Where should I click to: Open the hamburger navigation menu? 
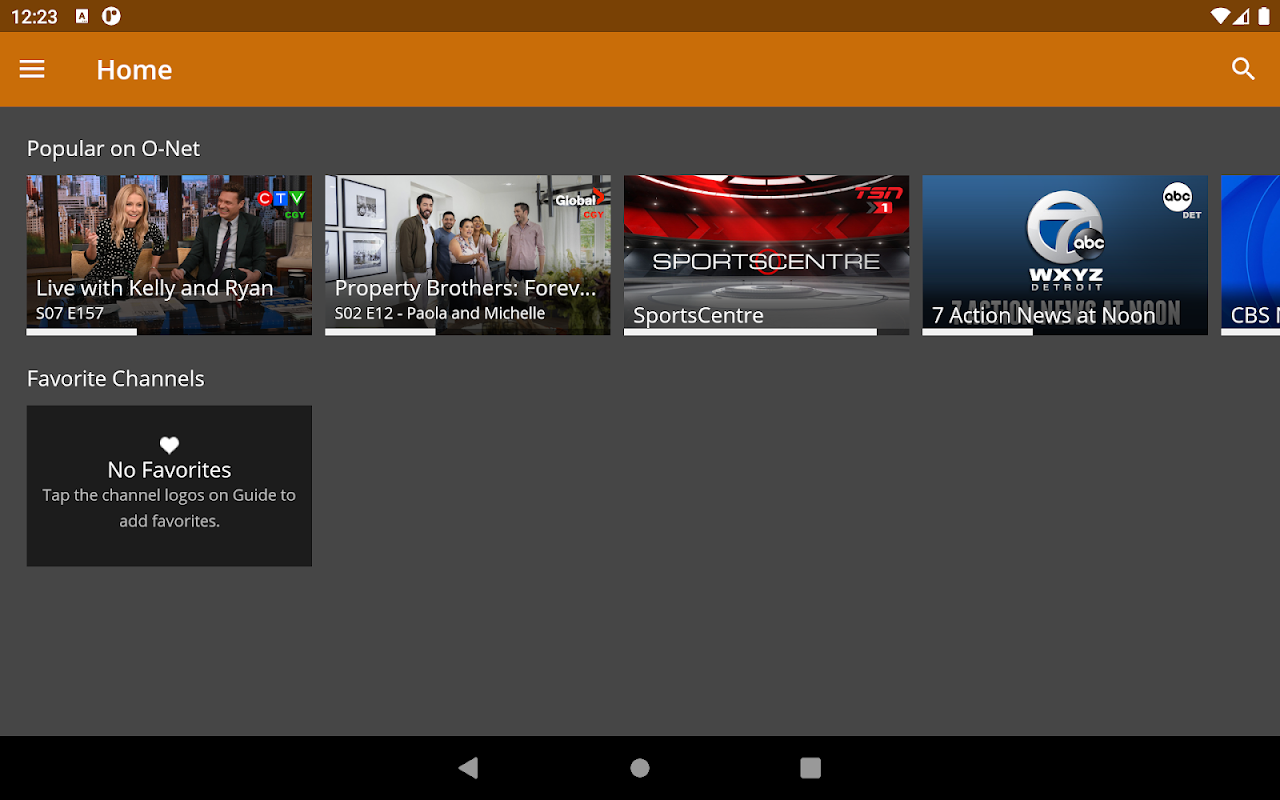(32, 69)
